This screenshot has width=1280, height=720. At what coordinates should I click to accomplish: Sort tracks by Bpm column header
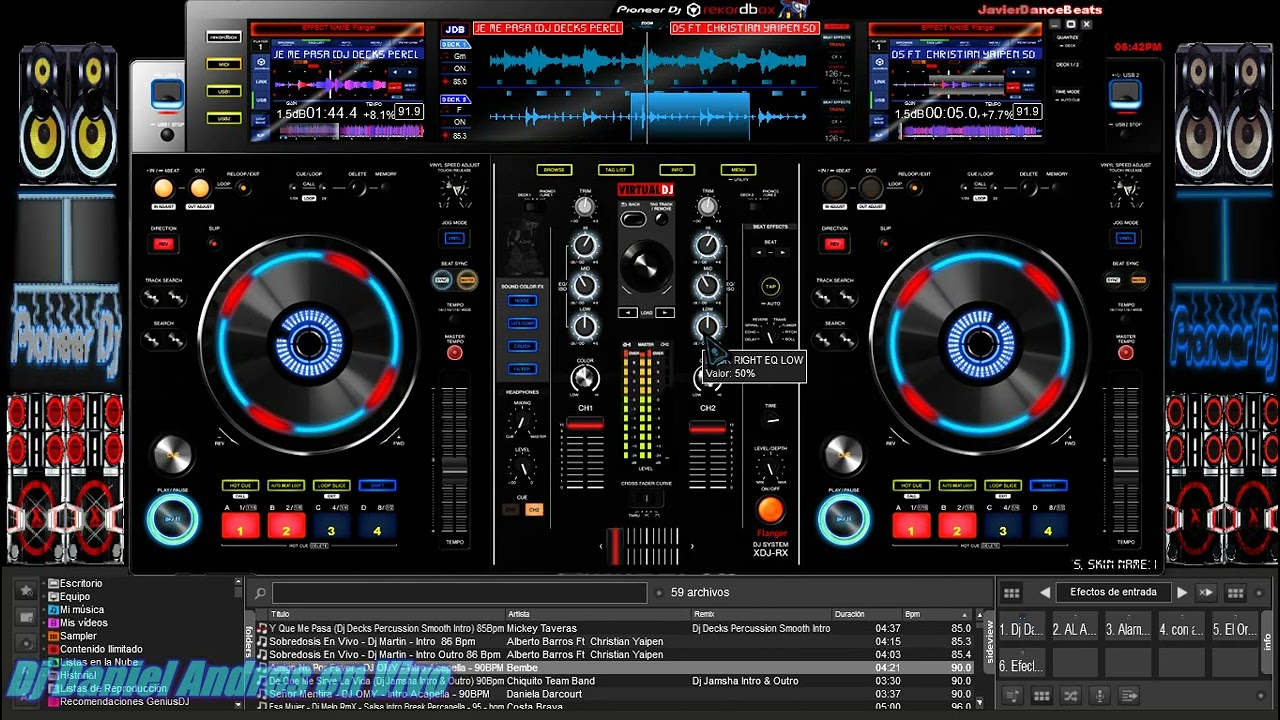938,614
